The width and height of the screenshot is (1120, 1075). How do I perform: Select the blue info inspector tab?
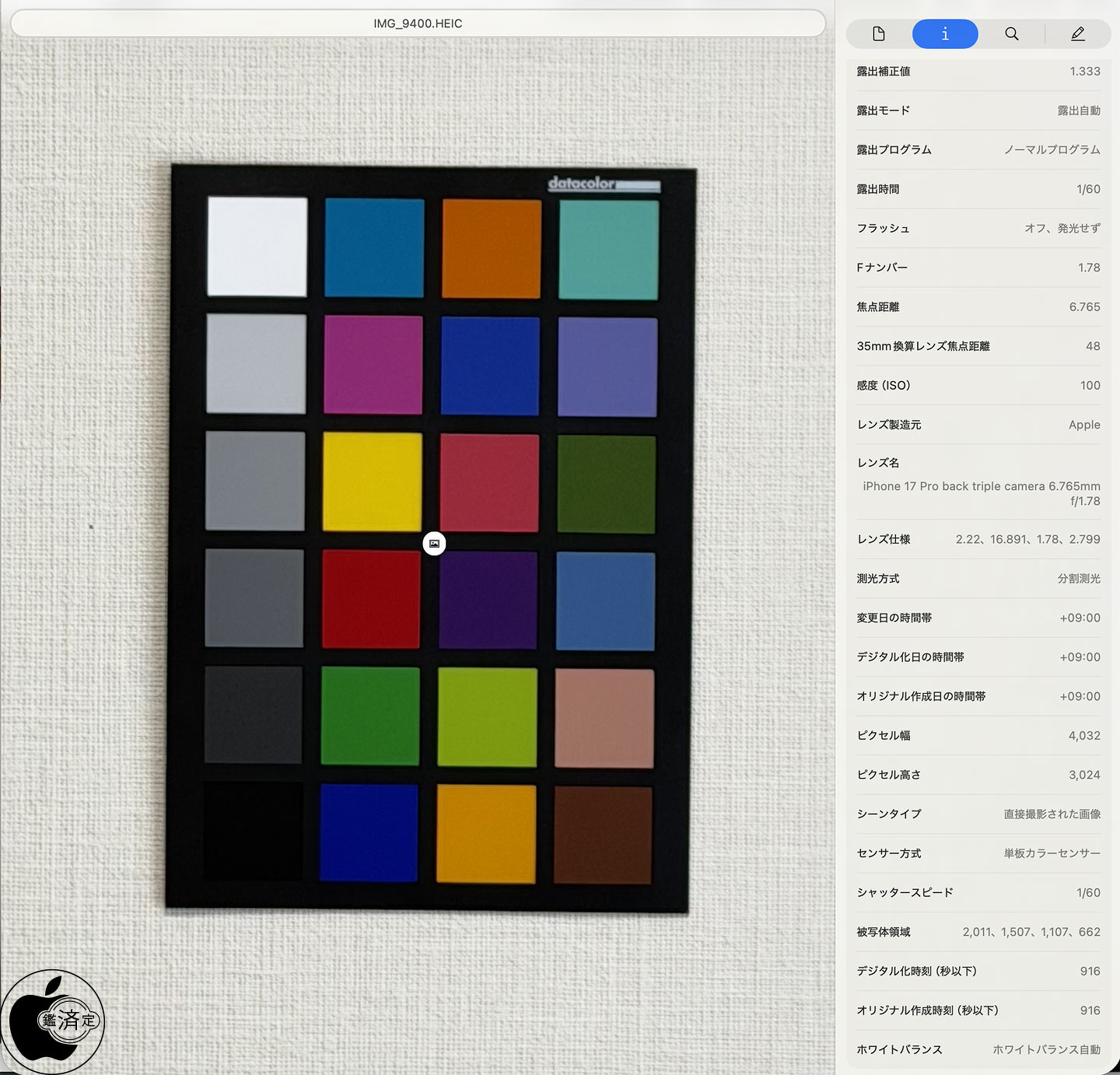point(945,33)
